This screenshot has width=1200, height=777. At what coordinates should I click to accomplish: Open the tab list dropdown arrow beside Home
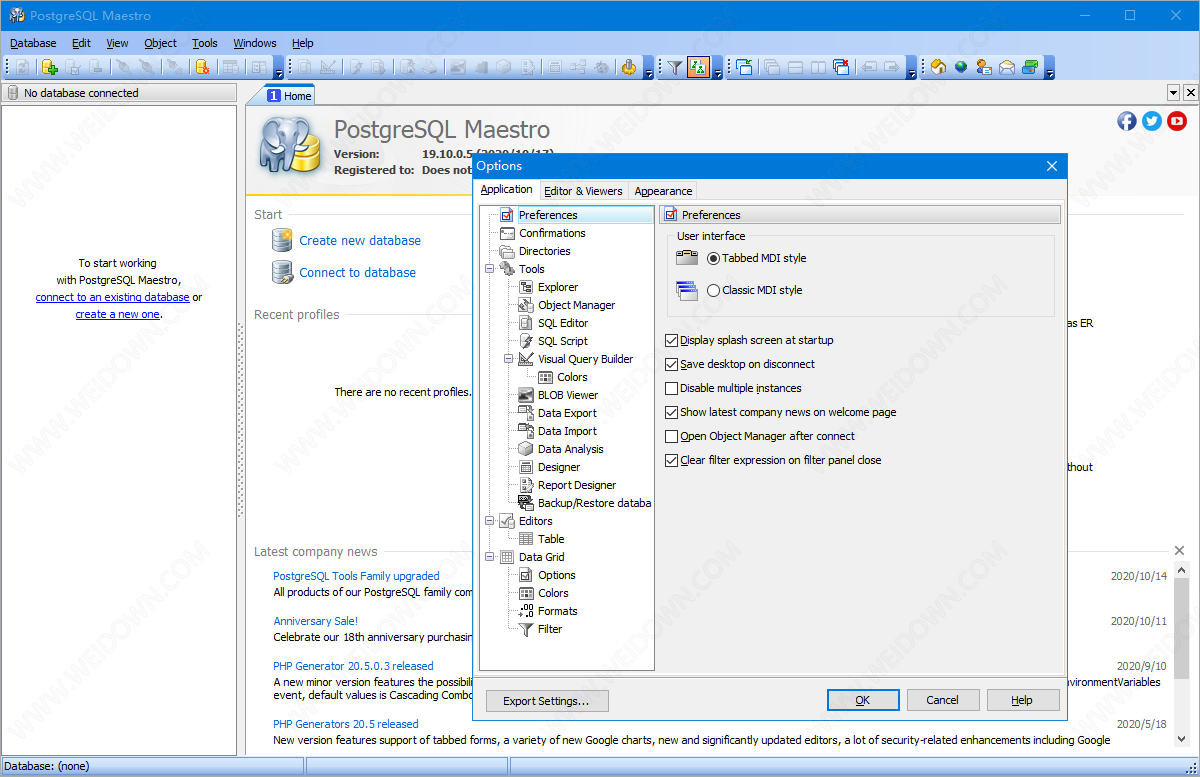coord(1173,92)
